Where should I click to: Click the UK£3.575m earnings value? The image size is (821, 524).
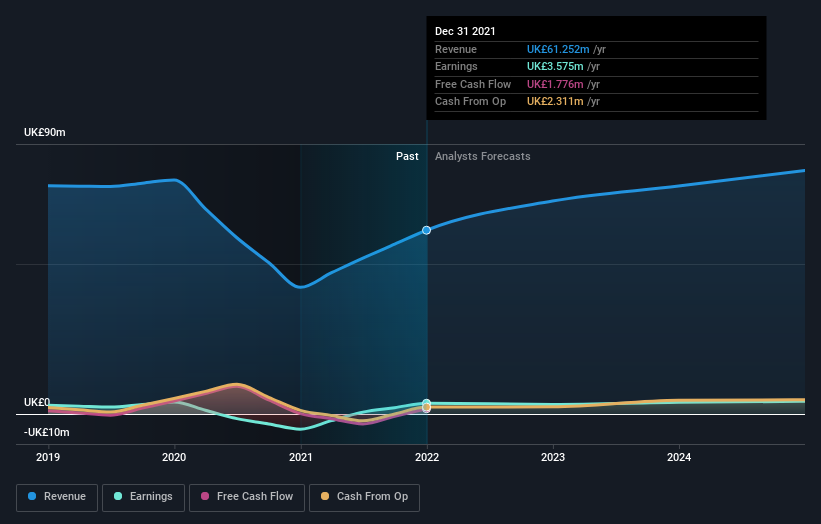(x=555, y=66)
